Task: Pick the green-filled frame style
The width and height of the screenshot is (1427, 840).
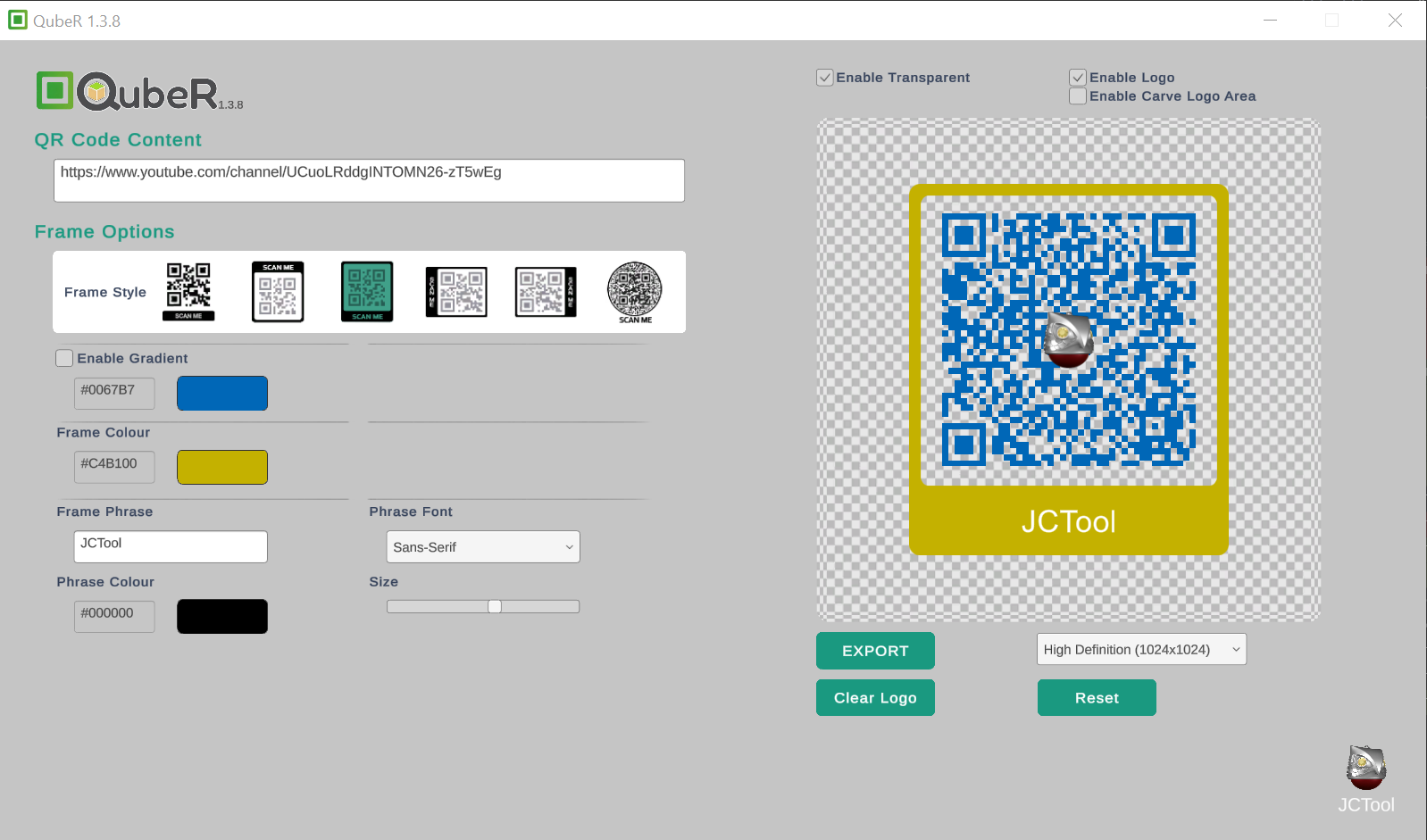Action: 367,291
